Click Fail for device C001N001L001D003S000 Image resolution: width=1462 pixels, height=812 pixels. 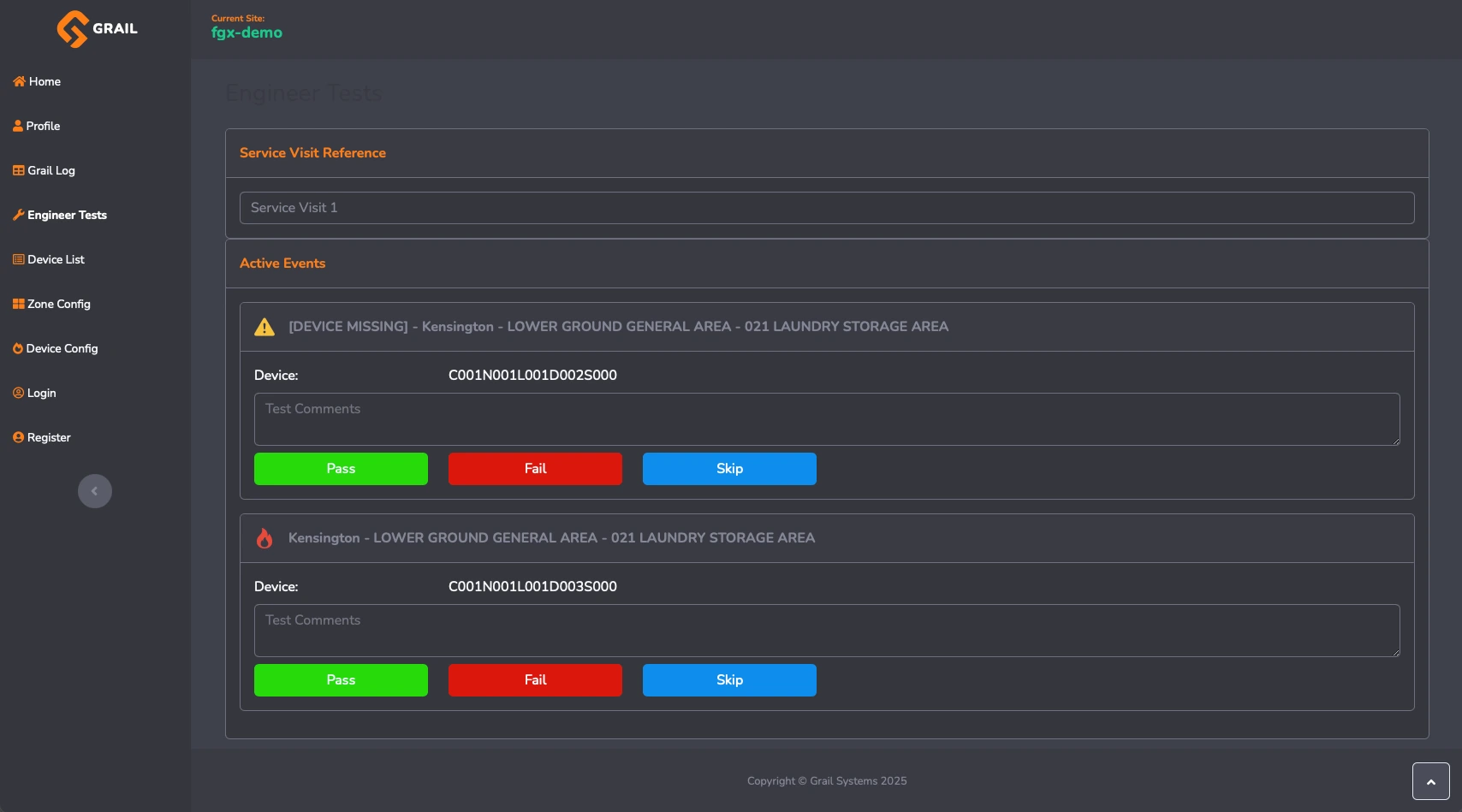coord(535,680)
